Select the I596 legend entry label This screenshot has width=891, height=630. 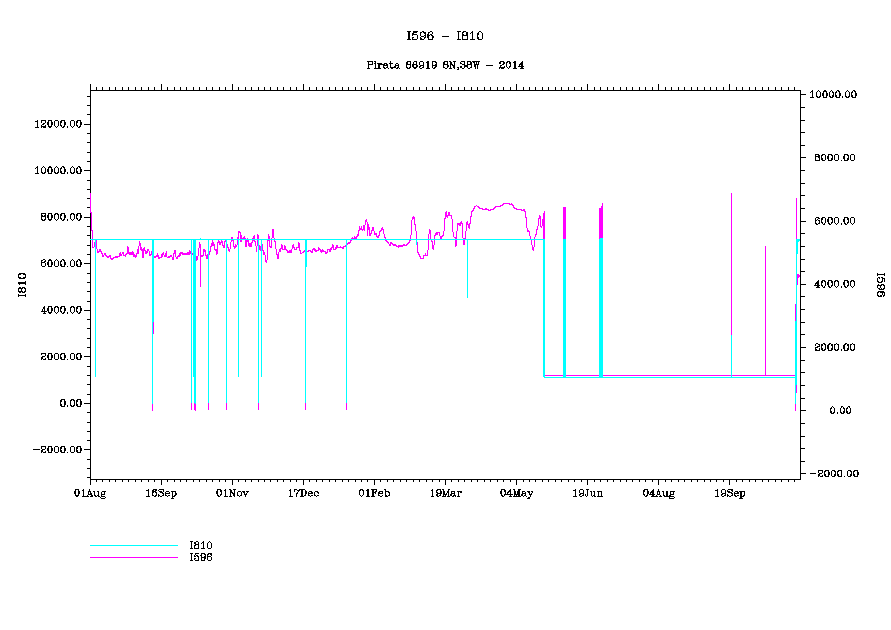[x=201, y=557]
